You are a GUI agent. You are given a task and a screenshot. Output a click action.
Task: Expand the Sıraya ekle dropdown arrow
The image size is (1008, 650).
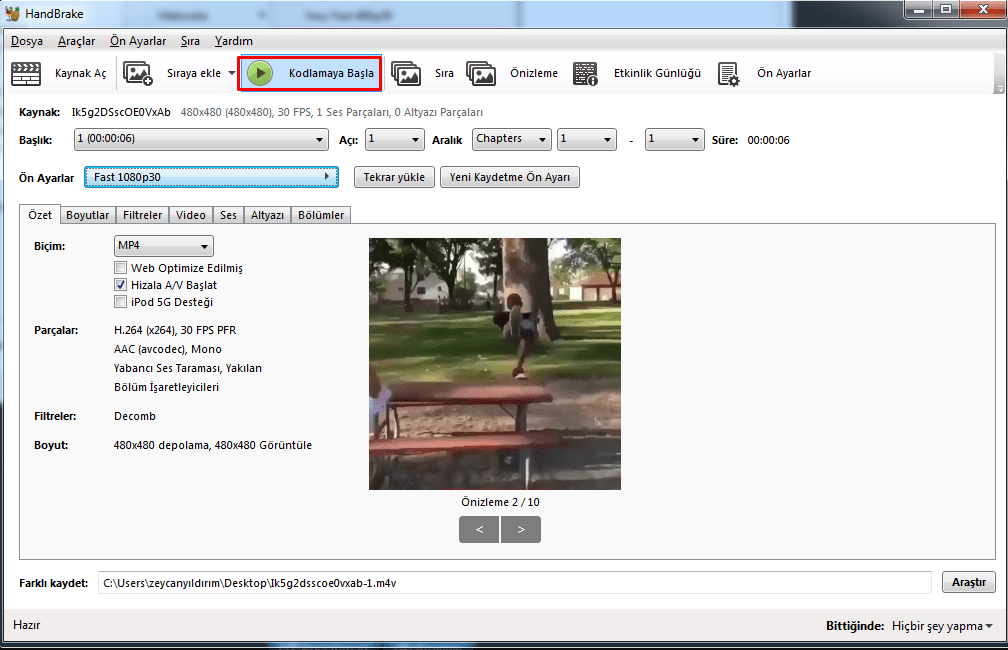pos(232,73)
